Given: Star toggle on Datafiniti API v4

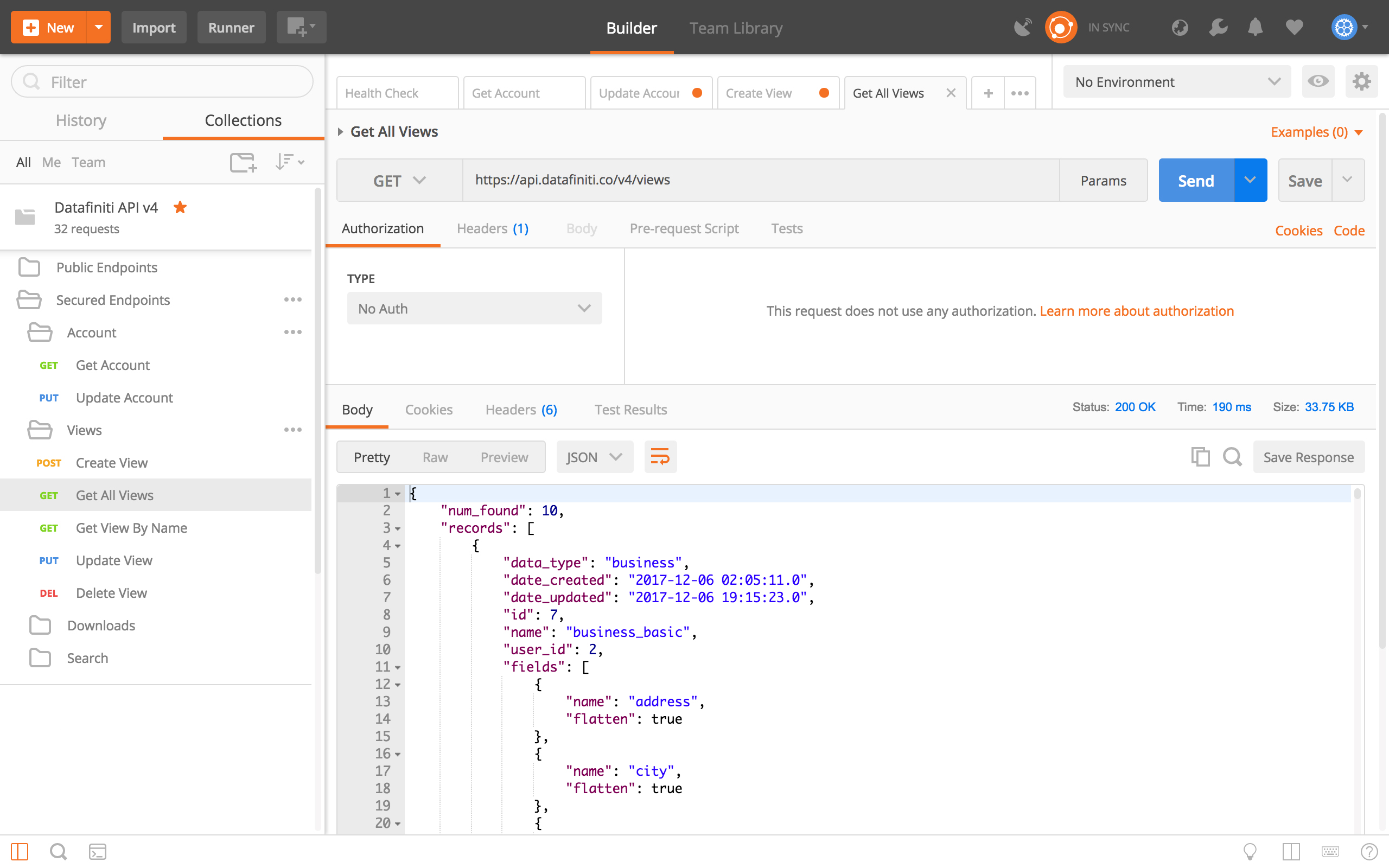Looking at the screenshot, I should [x=180, y=207].
